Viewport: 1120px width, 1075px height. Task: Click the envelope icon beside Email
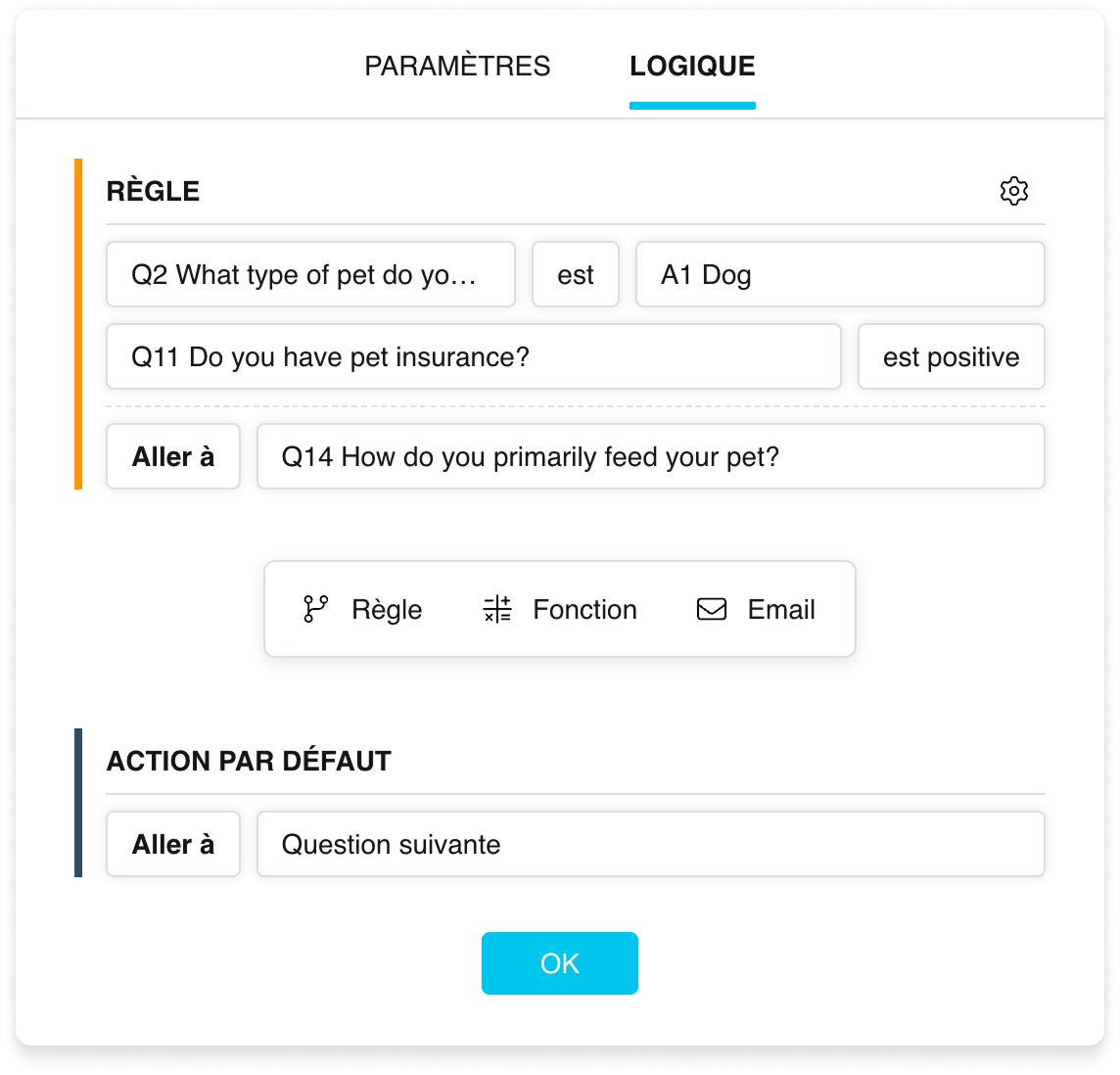point(712,609)
